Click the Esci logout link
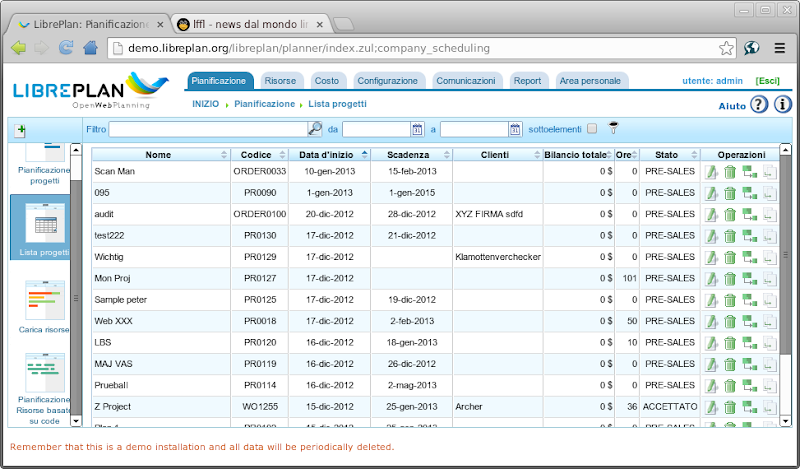 [x=768, y=81]
